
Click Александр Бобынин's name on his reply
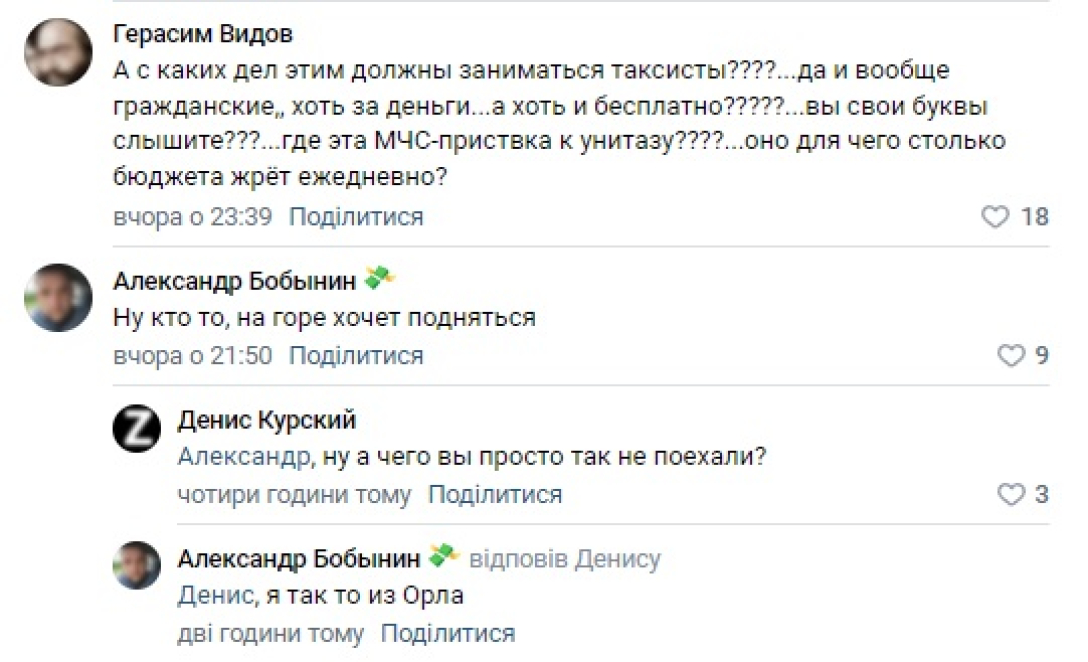tap(299, 558)
